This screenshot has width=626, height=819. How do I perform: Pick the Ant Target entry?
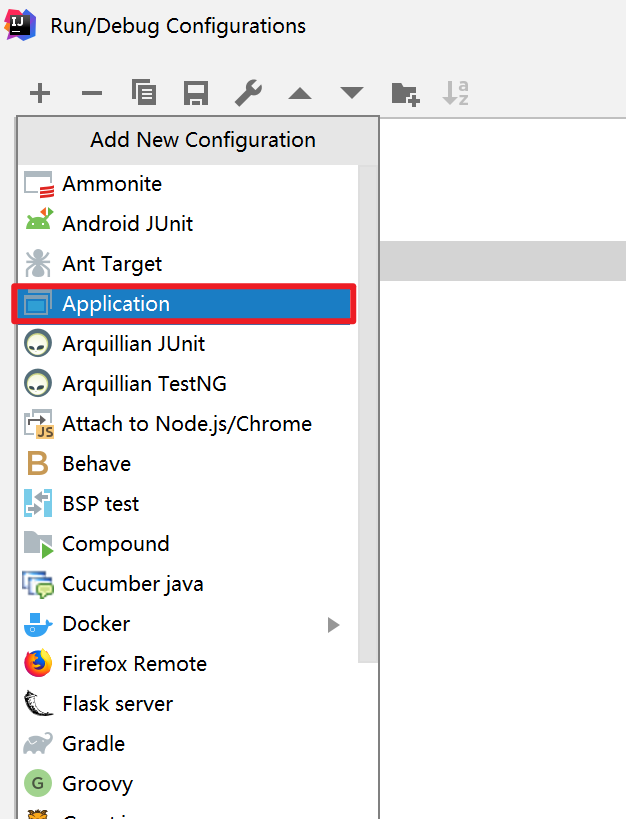[112, 264]
